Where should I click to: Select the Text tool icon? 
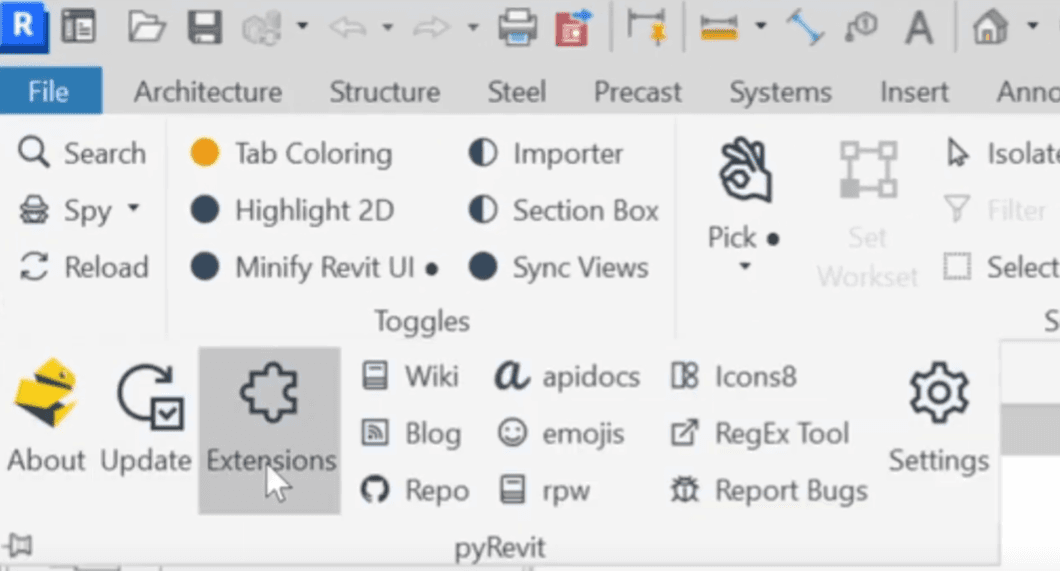click(x=919, y=28)
